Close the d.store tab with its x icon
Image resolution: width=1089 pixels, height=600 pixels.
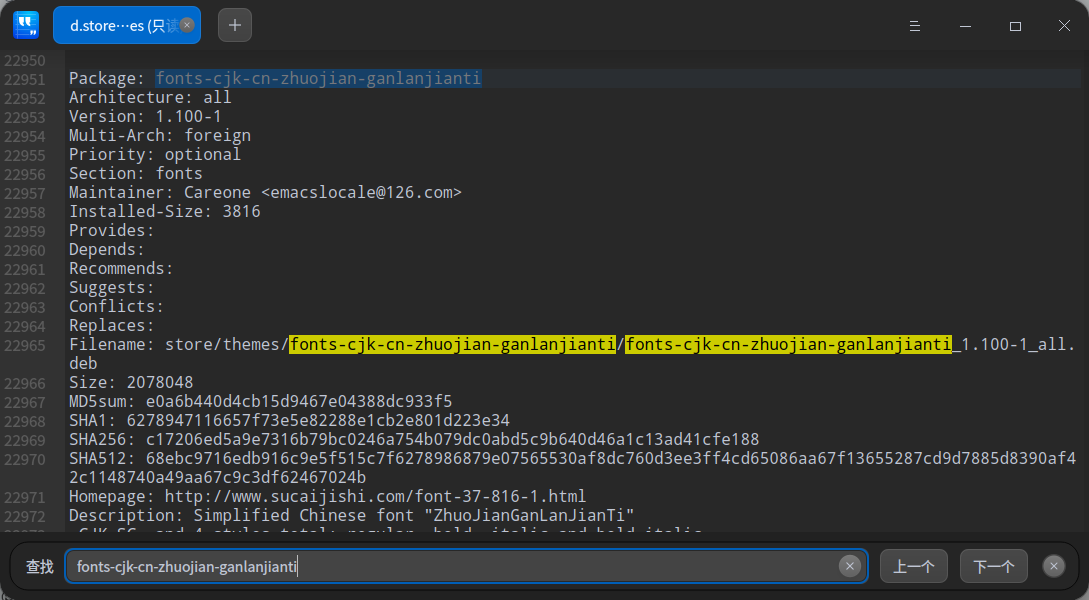[187, 25]
